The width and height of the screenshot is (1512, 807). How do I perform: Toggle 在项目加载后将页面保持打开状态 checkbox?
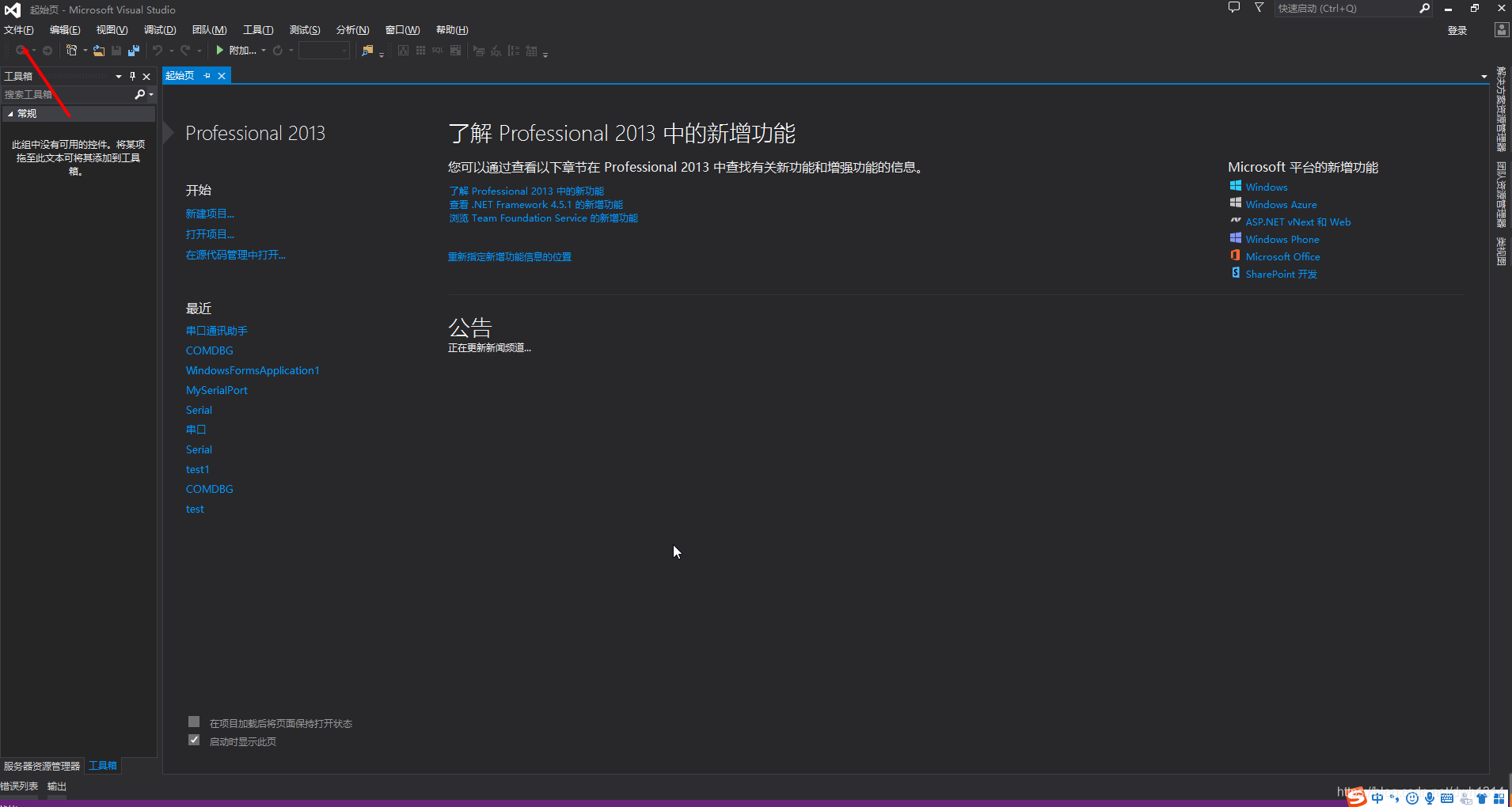click(x=194, y=722)
